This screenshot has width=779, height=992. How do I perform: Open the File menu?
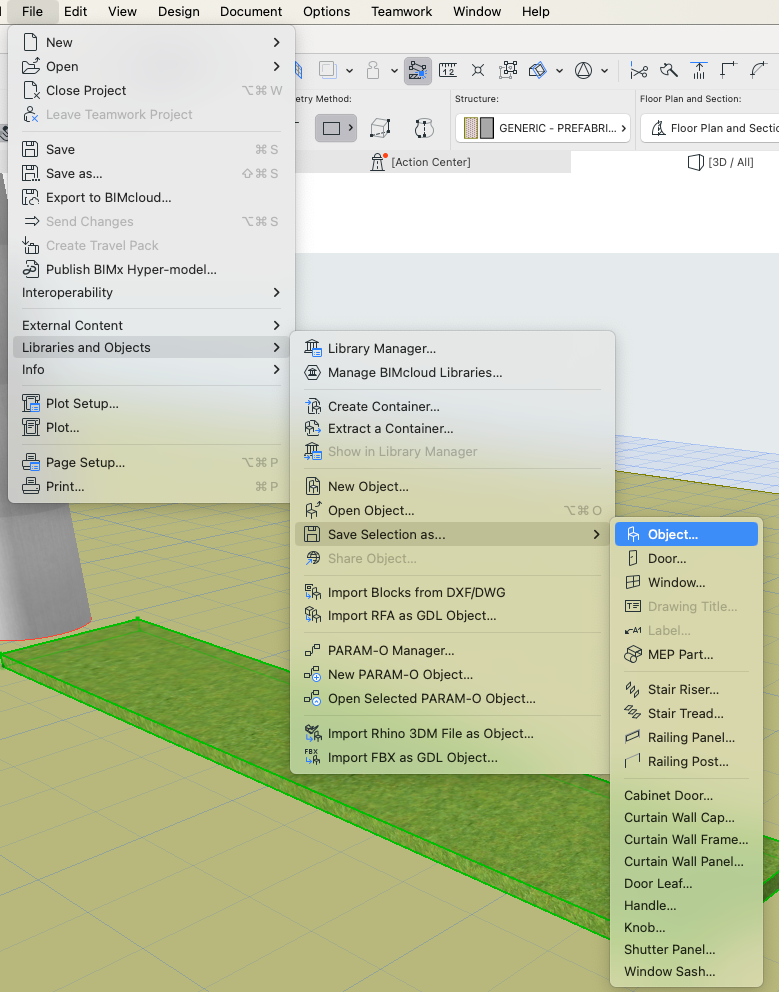(x=32, y=11)
